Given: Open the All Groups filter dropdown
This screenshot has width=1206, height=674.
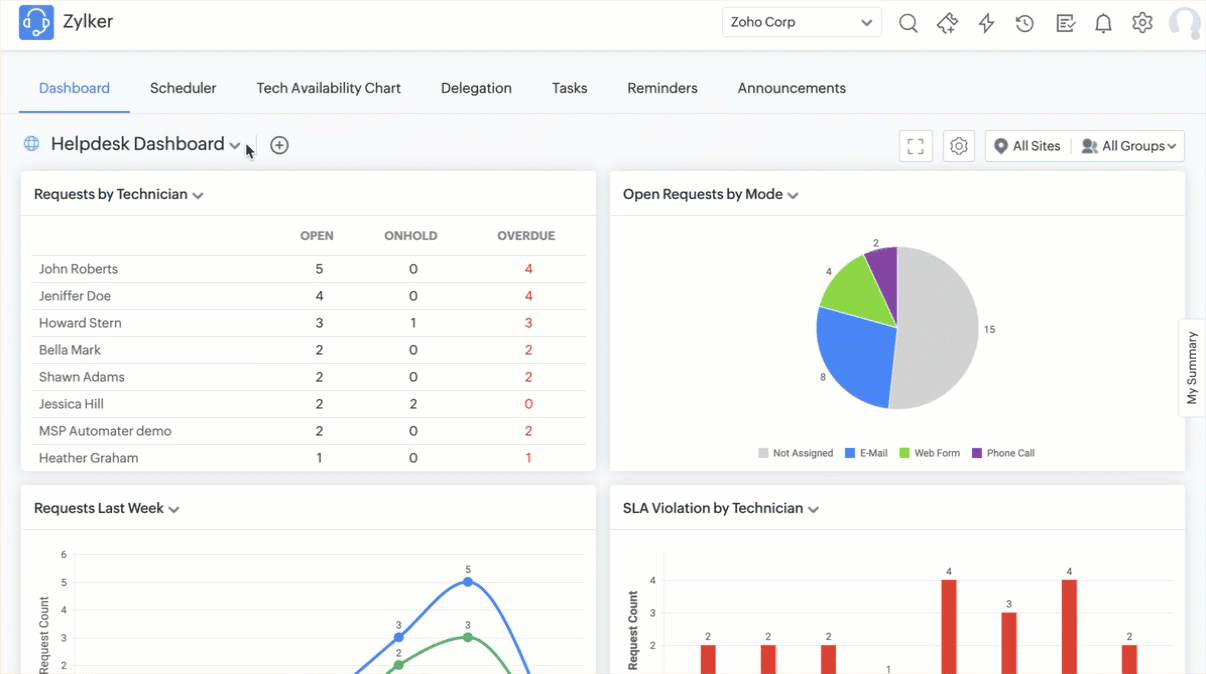Looking at the screenshot, I should pos(1130,146).
